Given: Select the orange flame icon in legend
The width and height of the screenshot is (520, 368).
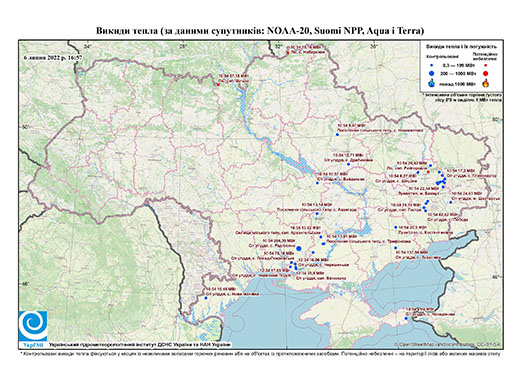Looking at the screenshot, I should tap(486, 83).
